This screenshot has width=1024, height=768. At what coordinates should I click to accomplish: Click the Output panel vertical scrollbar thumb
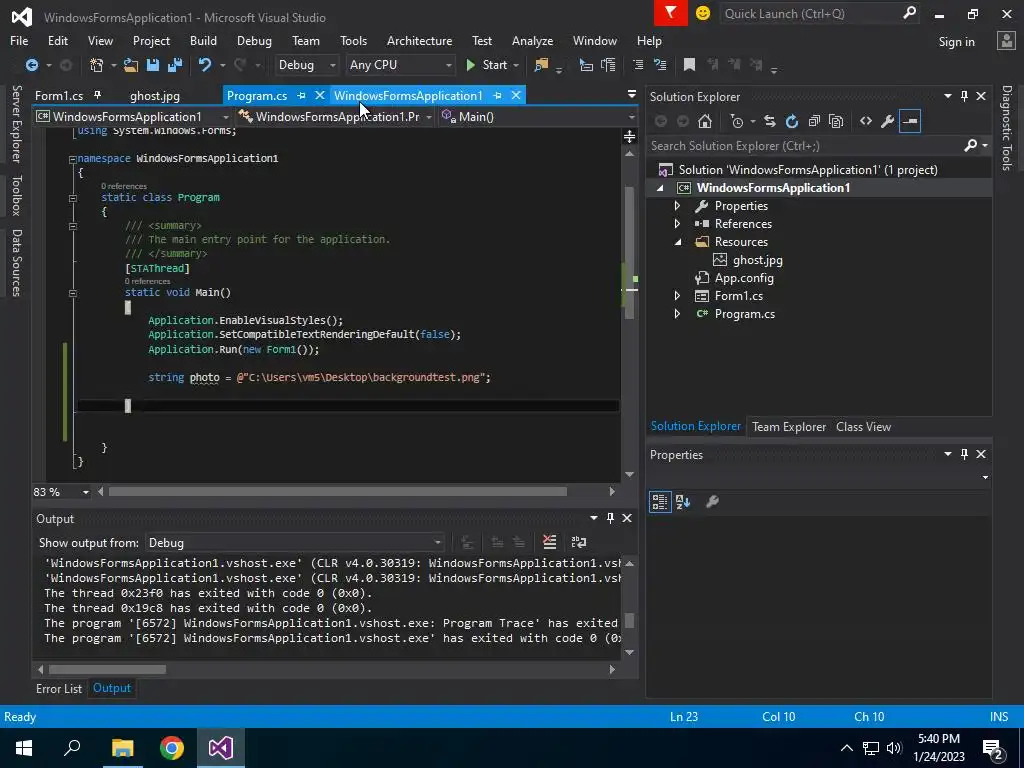[x=629, y=620]
